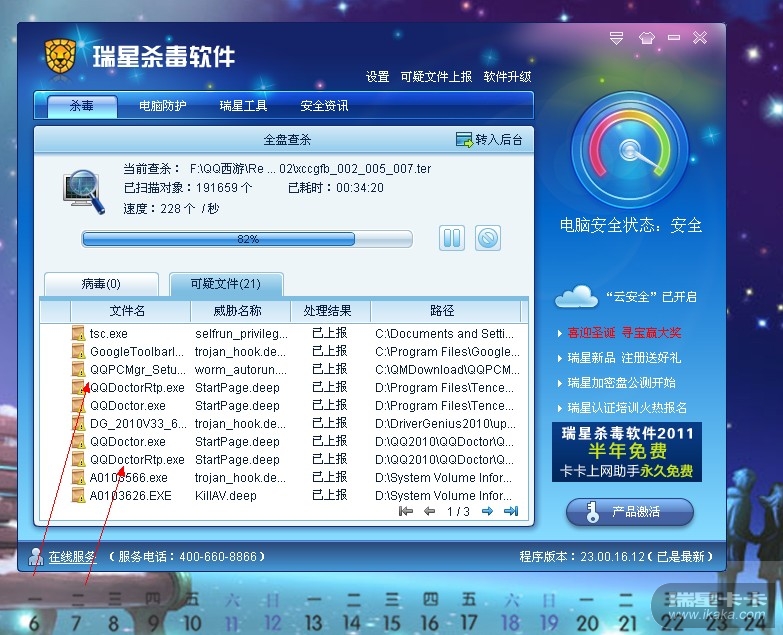Select the tsc.exe file name

108,333
